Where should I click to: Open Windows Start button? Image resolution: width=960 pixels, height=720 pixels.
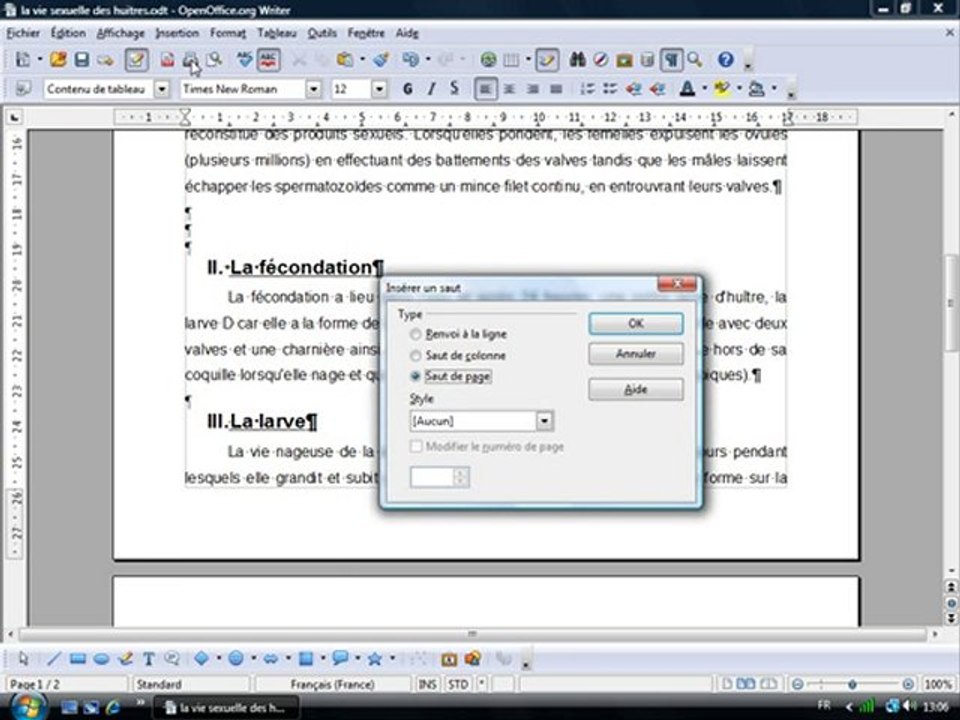(28, 706)
